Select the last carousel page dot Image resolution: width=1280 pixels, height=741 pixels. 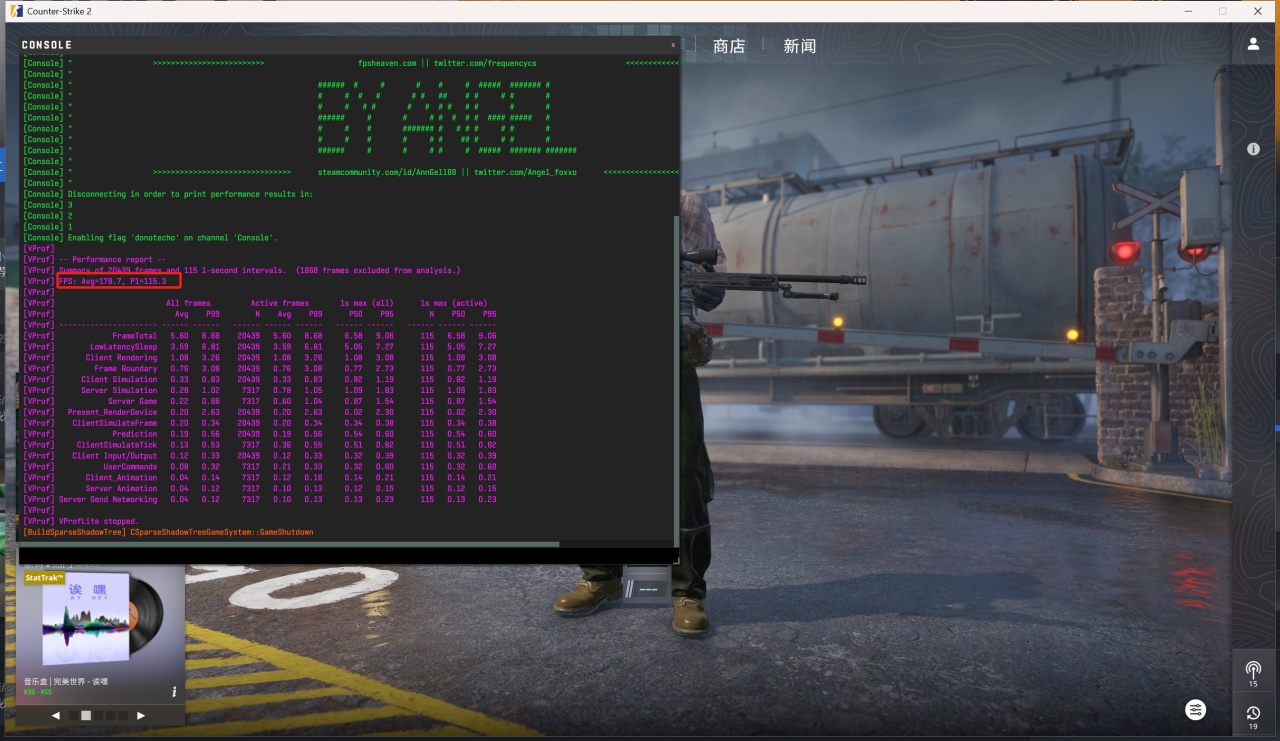tap(124, 715)
